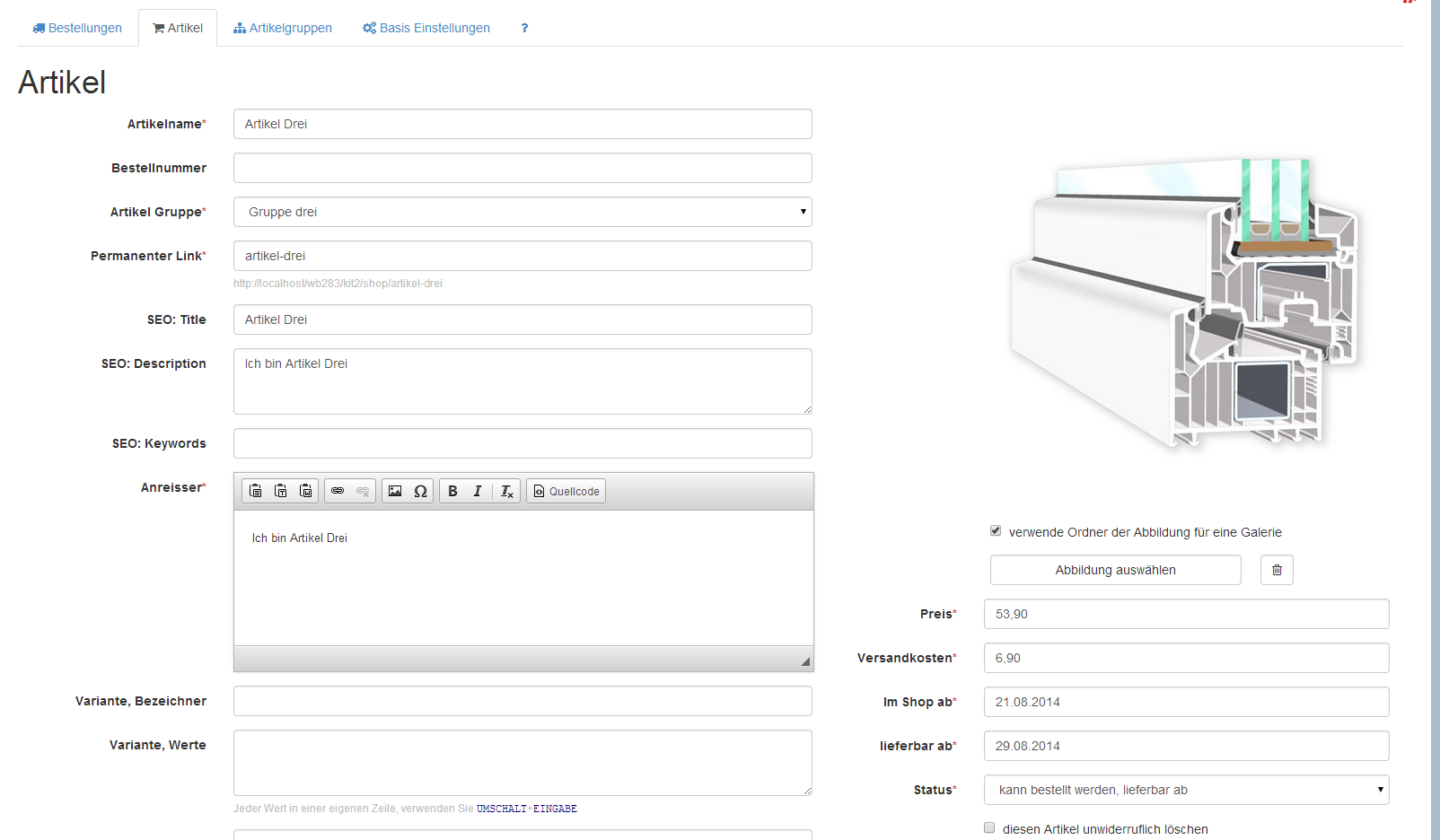Screen dimensions: 1440x840
Task: Click the 'Im Shop ab' date field
Action: click(1187, 702)
